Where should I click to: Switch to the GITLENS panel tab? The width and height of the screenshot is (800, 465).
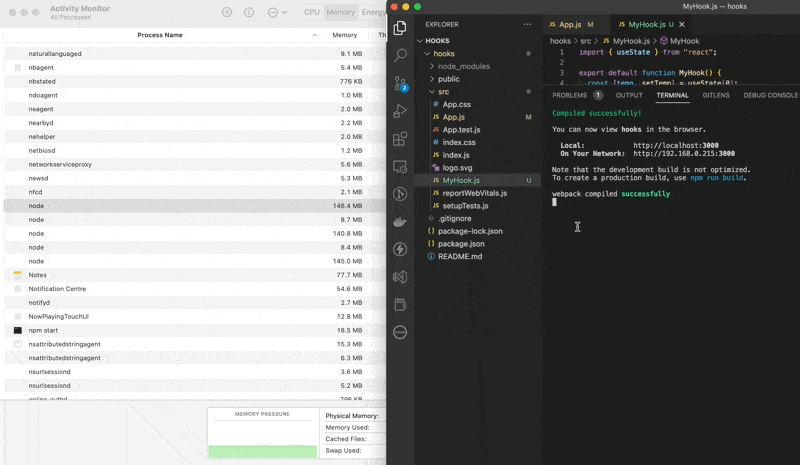pos(716,95)
